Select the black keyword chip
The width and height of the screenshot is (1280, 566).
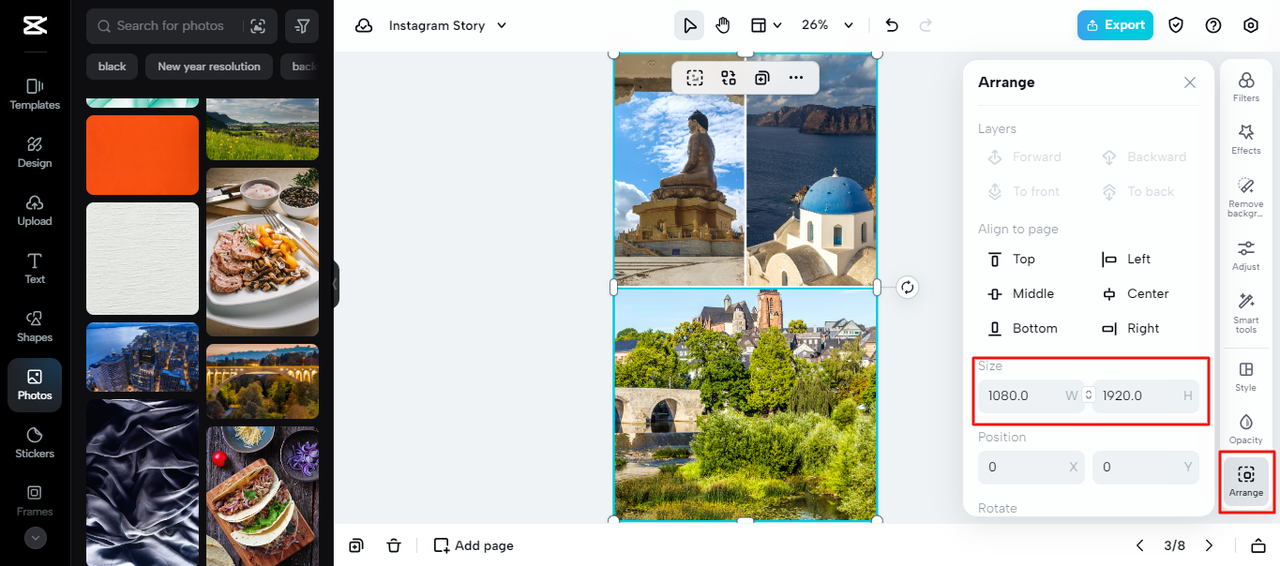[x=112, y=66]
